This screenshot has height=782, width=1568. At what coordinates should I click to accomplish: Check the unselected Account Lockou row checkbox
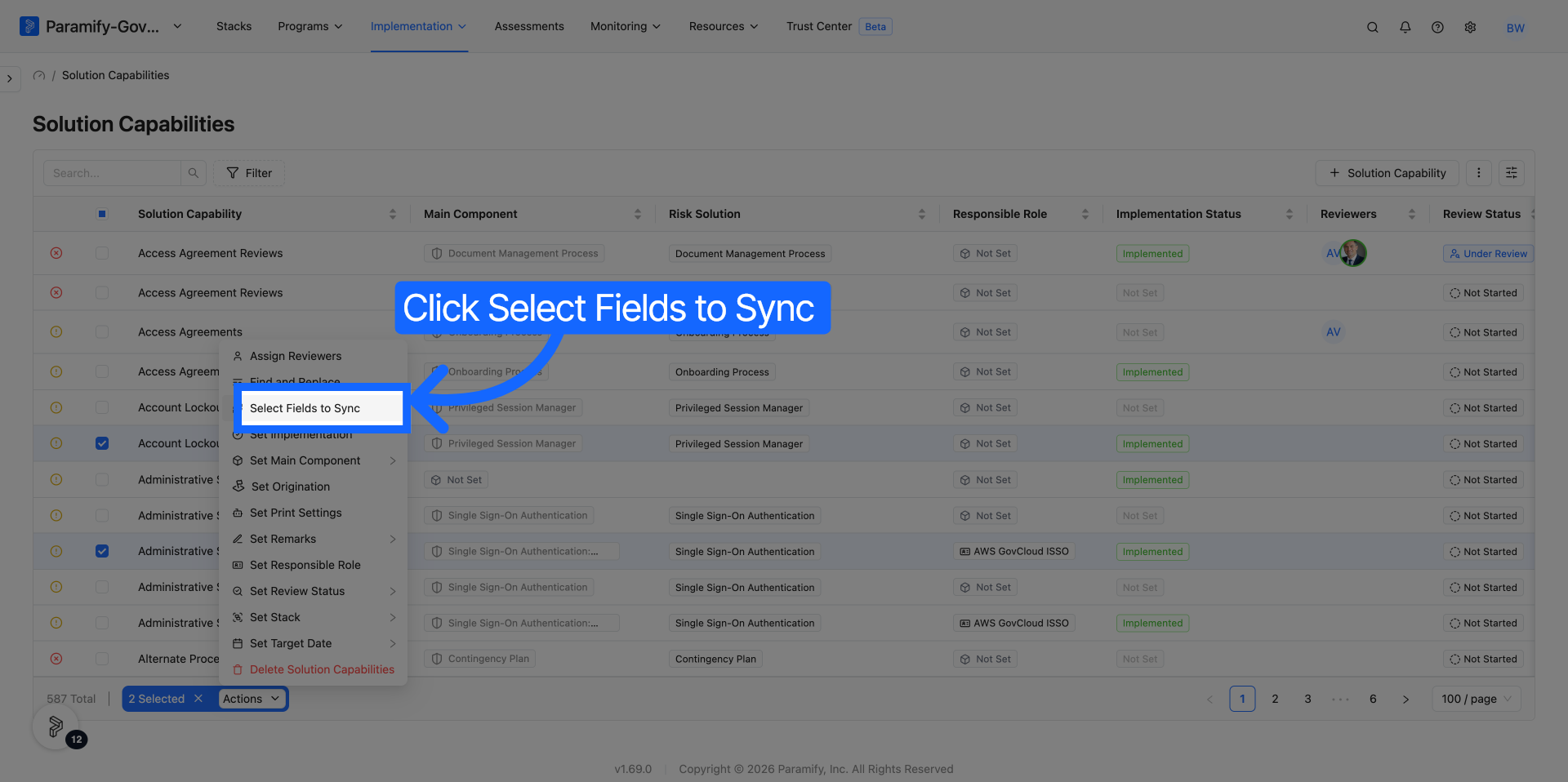pos(102,407)
